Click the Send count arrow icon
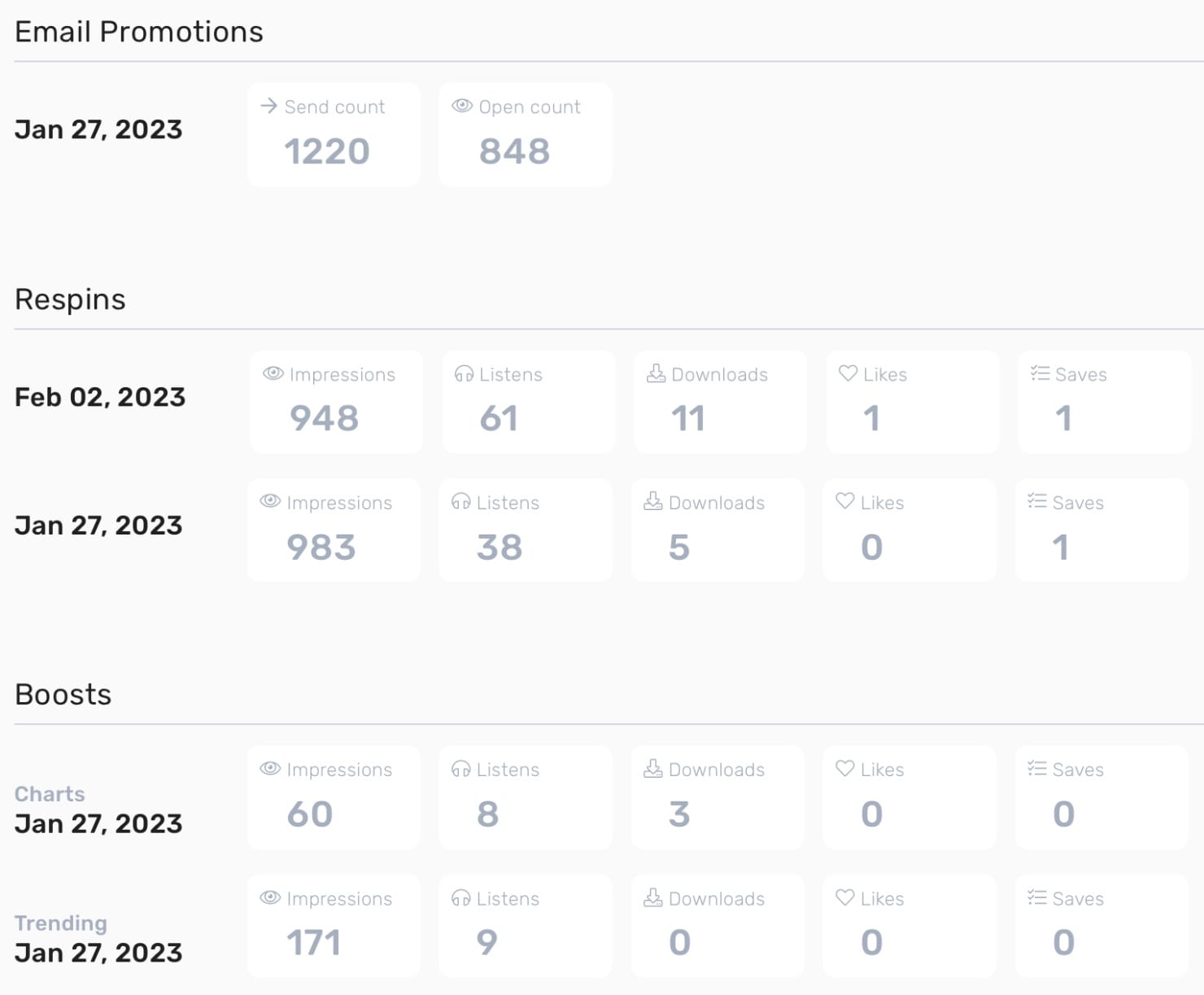Viewport: 1204px width, 995px height. point(268,106)
